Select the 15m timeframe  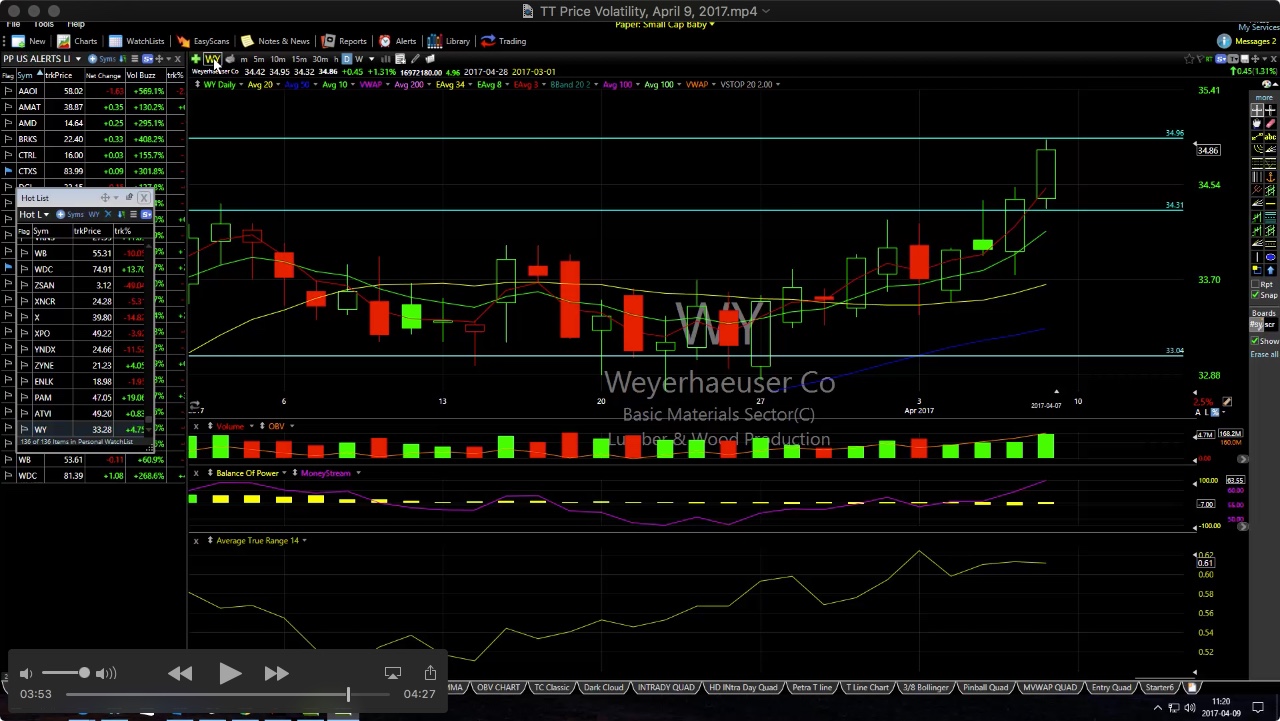(299, 59)
